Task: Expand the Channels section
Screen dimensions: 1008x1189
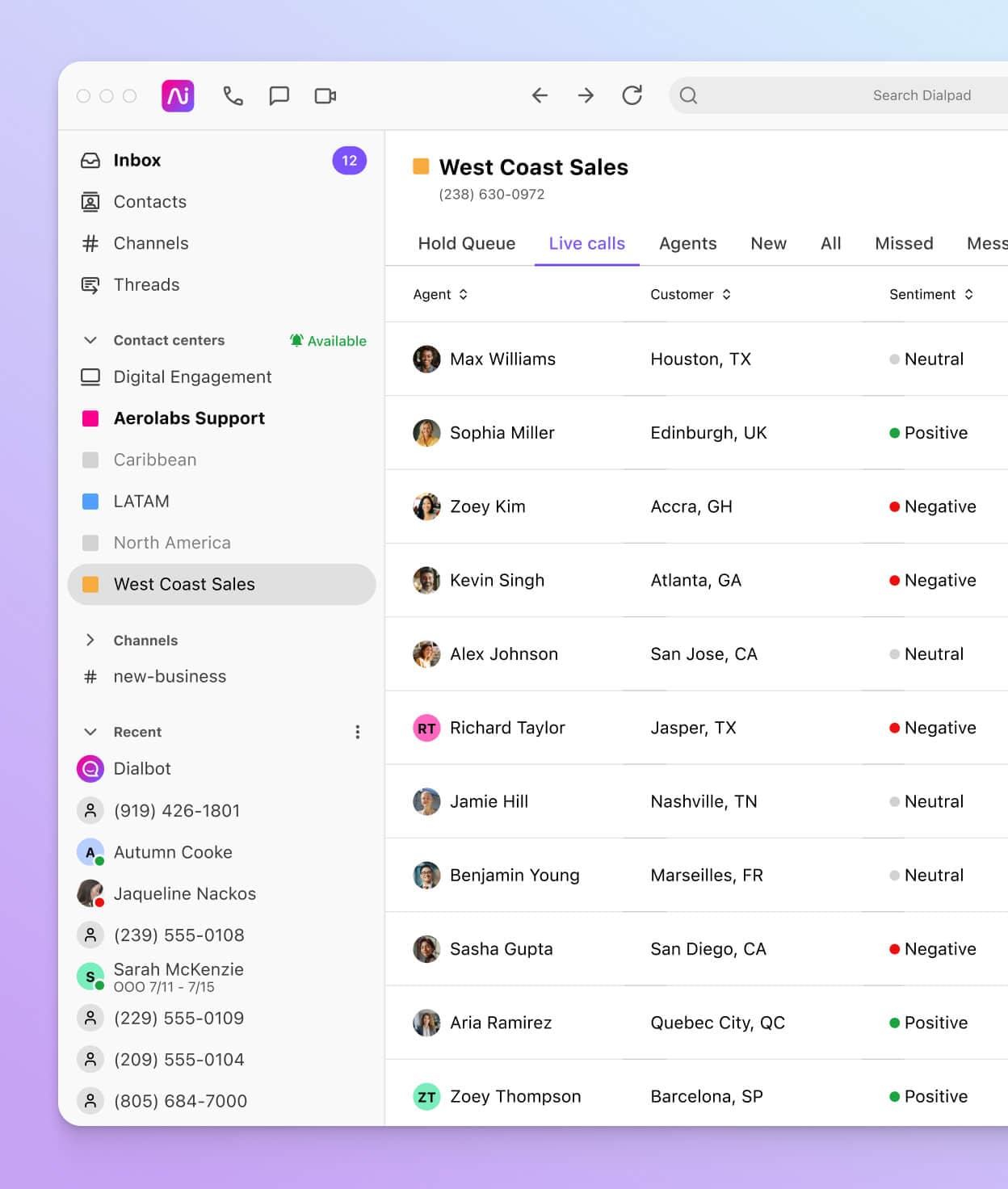Action: [x=91, y=640]
